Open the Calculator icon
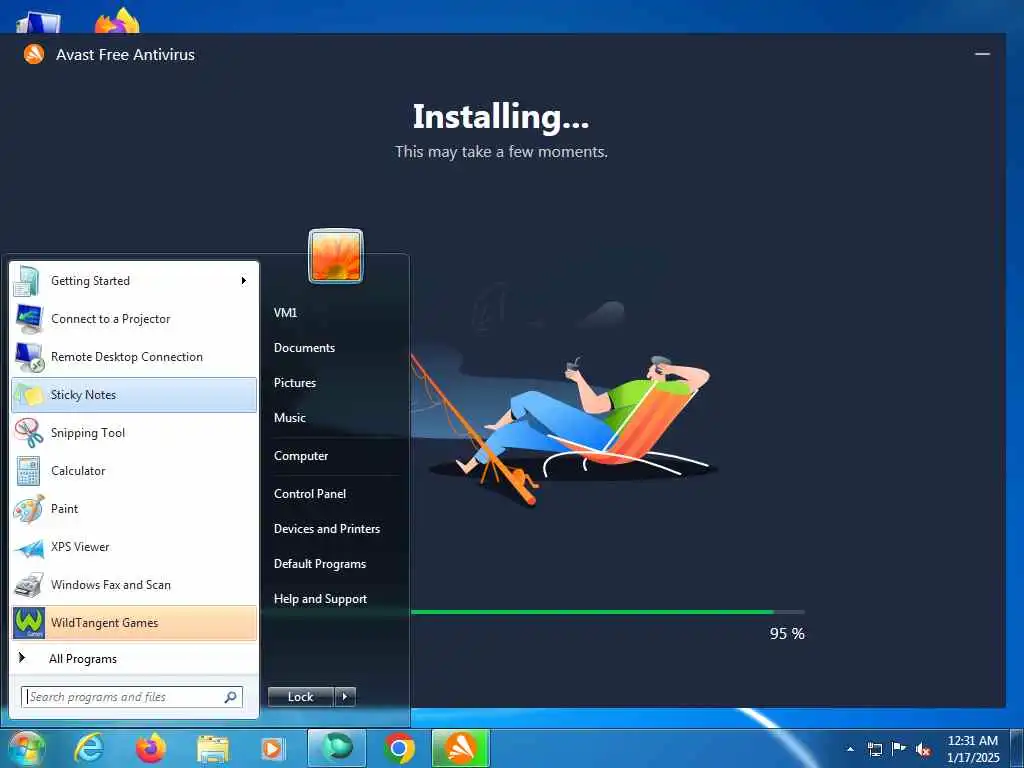 tap(29, 471)
